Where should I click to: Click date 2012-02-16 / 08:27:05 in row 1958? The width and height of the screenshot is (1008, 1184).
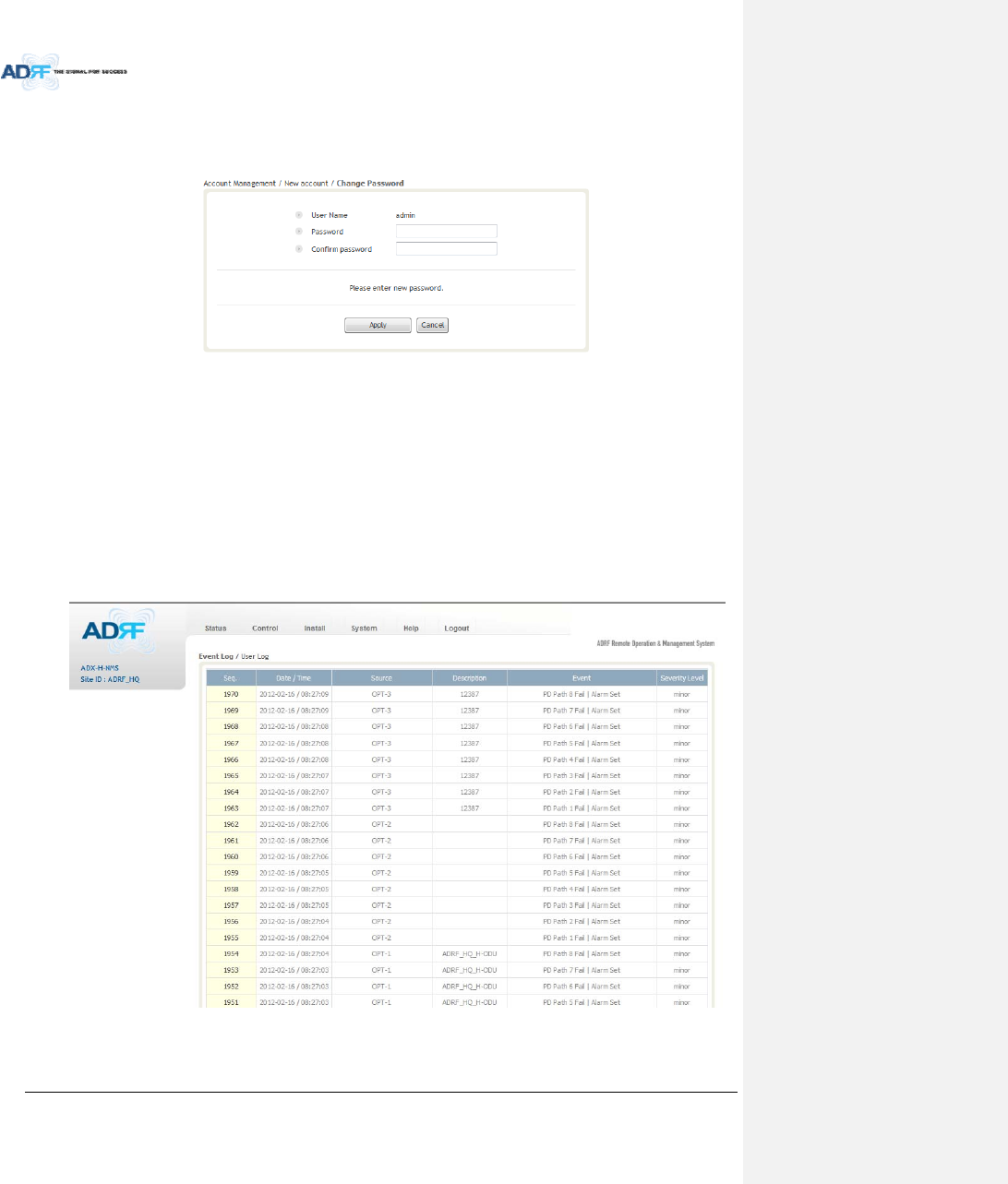pos(294,890)
